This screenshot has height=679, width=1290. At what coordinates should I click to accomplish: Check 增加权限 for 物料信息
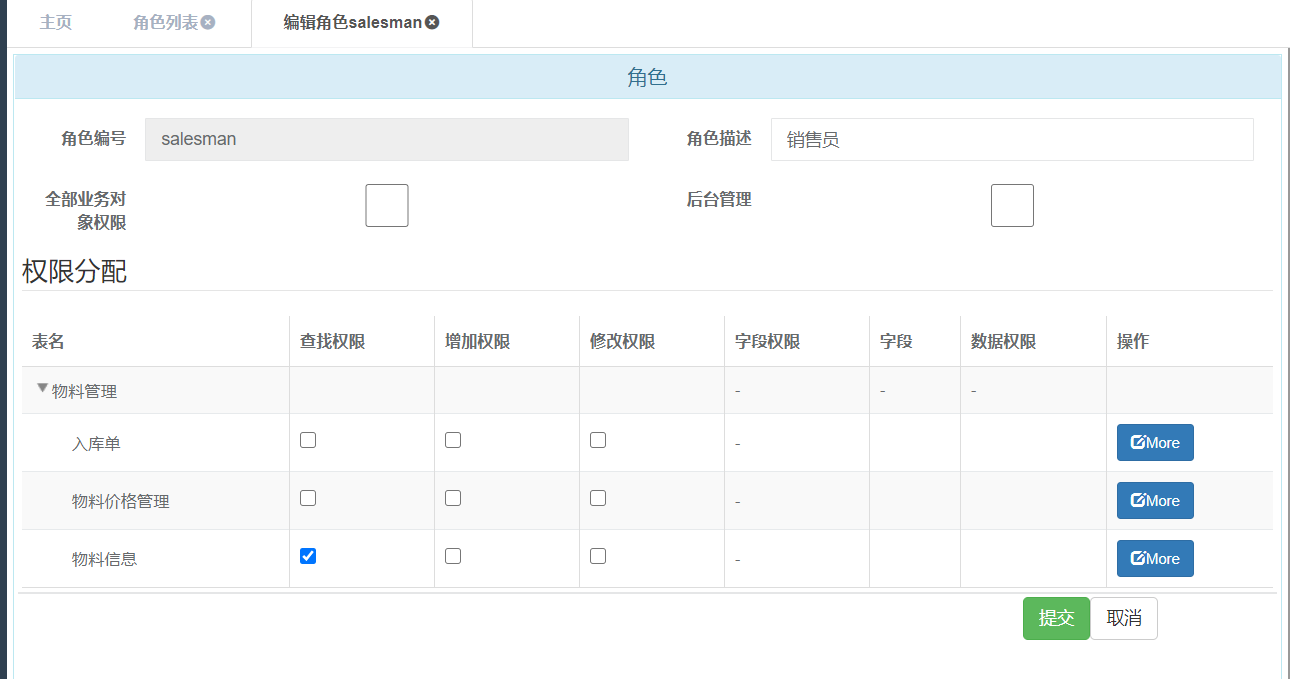pos(453,556)
